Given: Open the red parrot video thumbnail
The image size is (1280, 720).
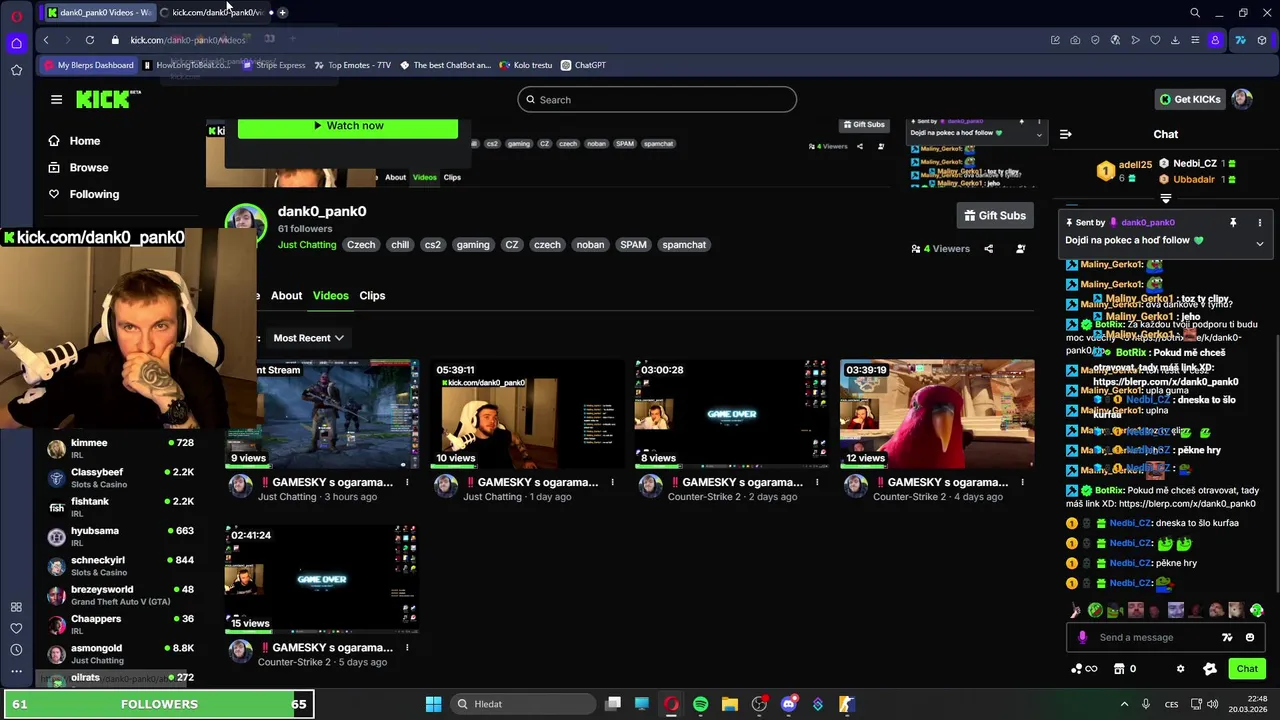Looking at the screenshot, I should click(x=937, y=414).
